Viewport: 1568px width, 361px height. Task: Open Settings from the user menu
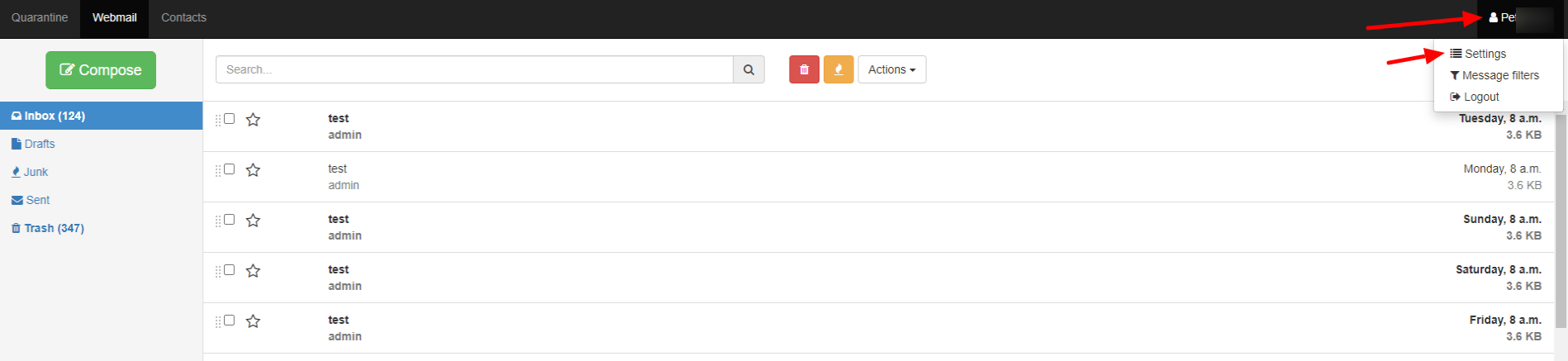tap(1478, 54)
